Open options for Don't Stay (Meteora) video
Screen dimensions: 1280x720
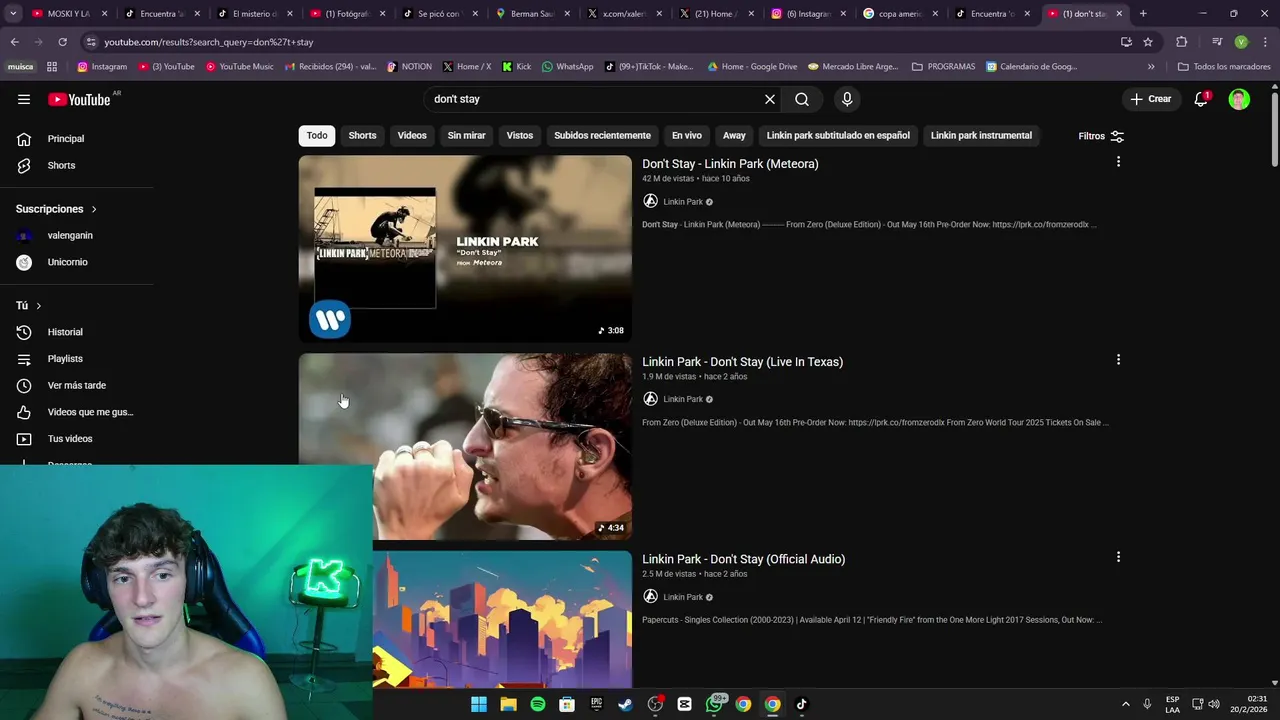tap(1118, 162)
